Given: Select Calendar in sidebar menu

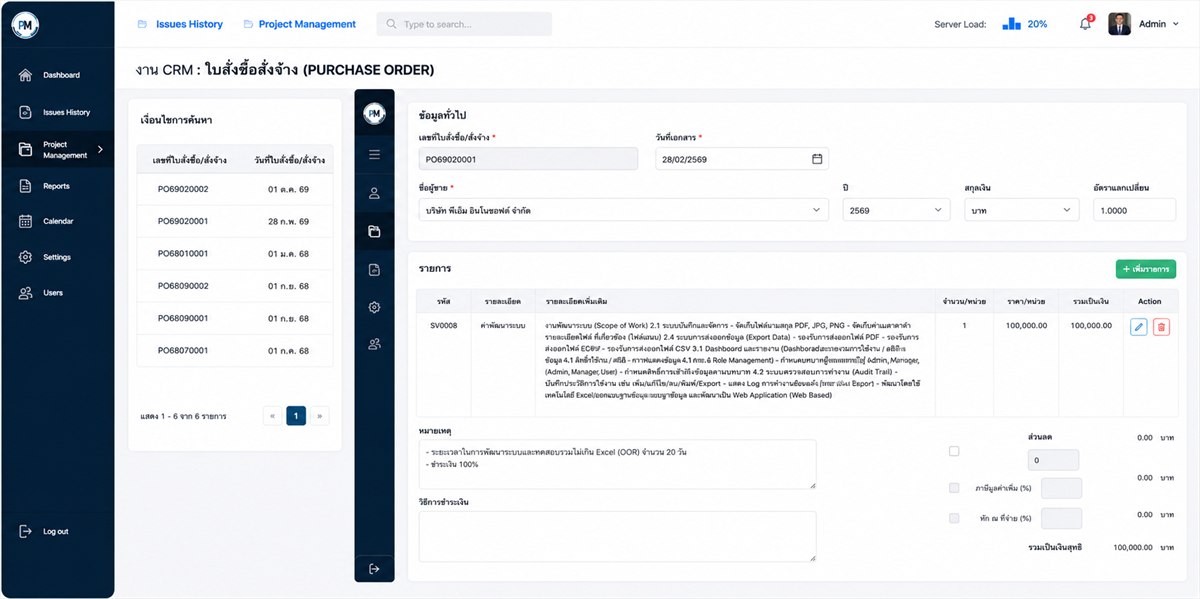Looking at the screenshot, I should click(58, 221).
